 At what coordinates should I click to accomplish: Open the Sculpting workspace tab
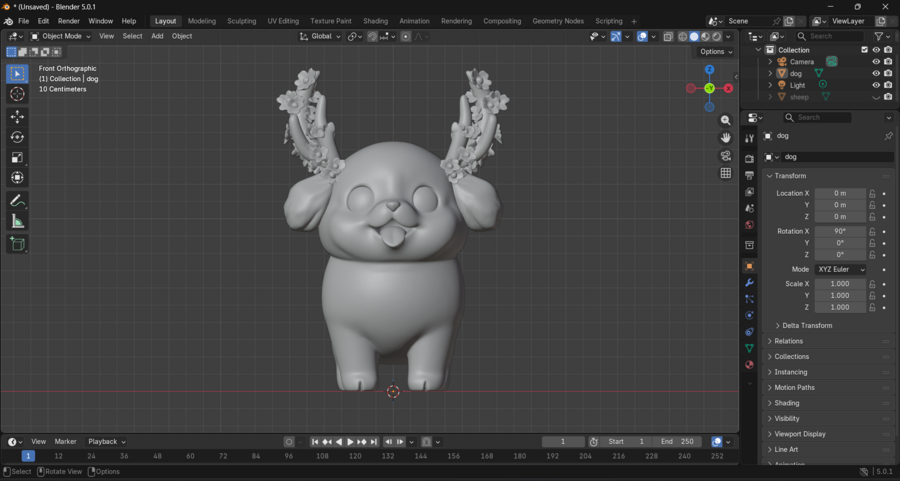[241, 21]
